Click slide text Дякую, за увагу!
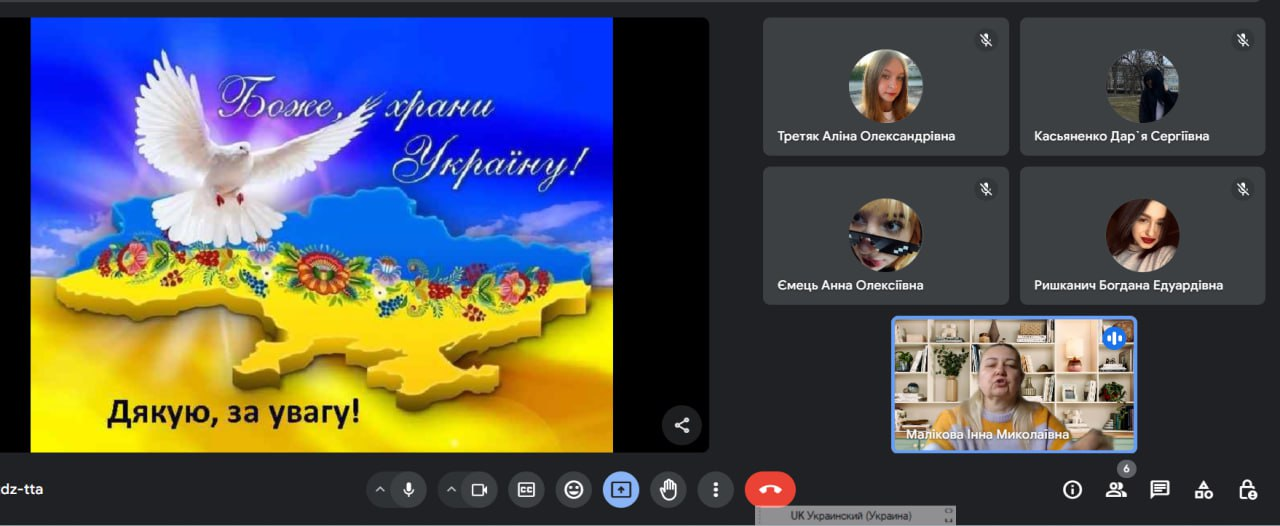Image resolution: width=1280 pixels, height=526 pixels. [x=233, y=411]
